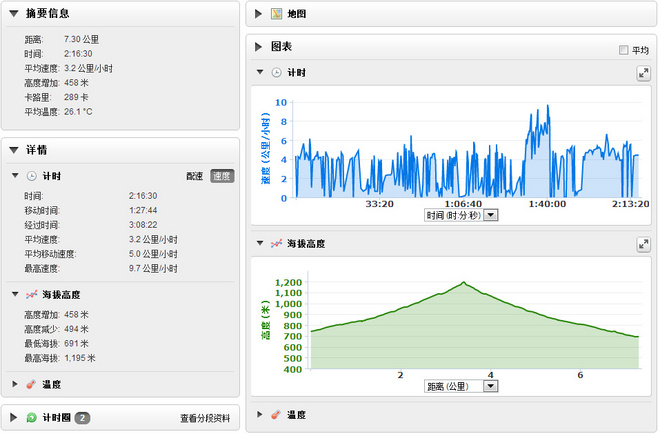This screenshot has height=434, width=660.
Task: Expand the 温度 section in 详情 panel
Action: (x=15, y=383)
